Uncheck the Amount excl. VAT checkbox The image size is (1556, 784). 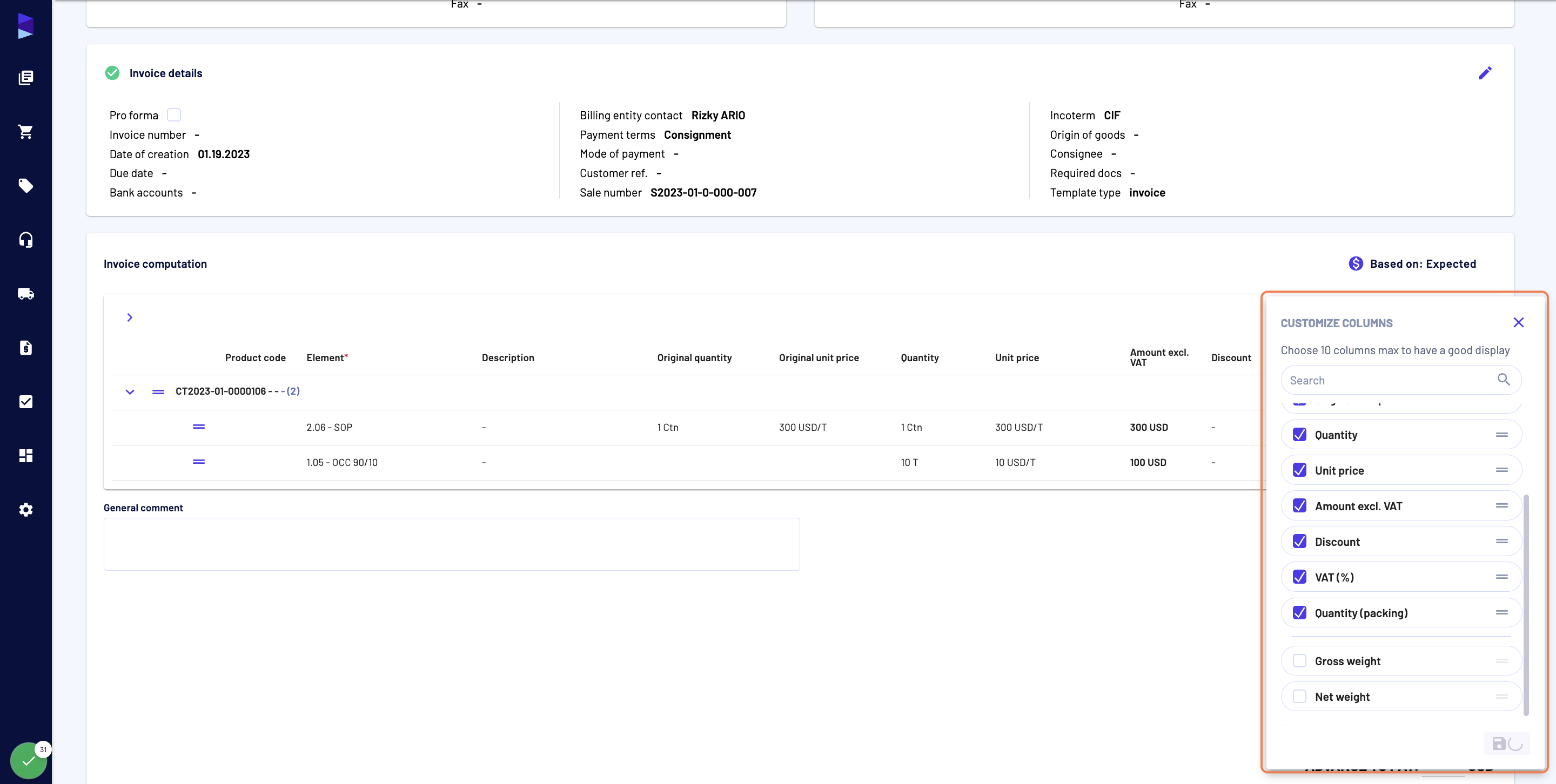pyautogui.click(x=1299, y=506)
